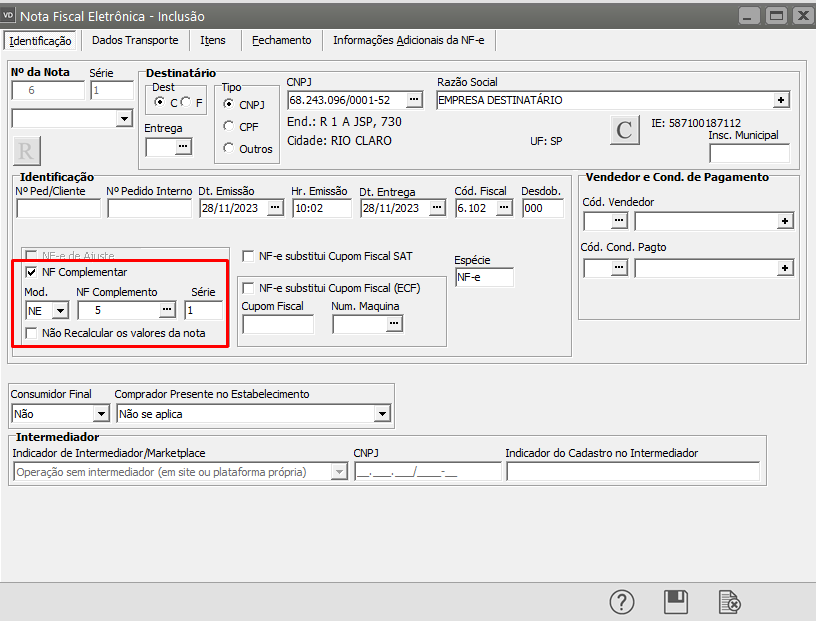Open Comprador Presente no Estabelecimento dropdown

click(381, 413)
